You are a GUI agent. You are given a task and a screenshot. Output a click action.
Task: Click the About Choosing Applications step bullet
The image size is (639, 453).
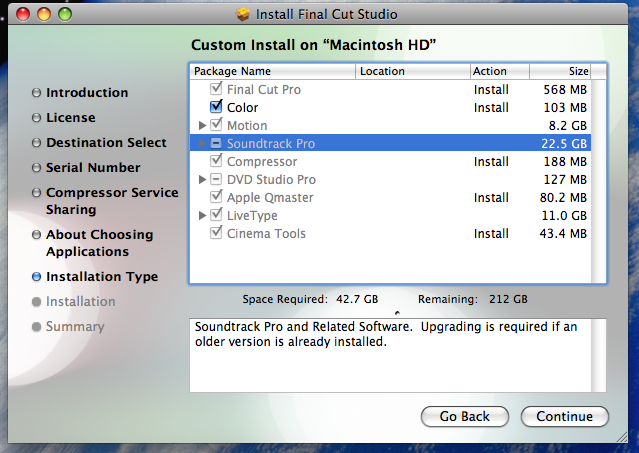tap(36, 235)
